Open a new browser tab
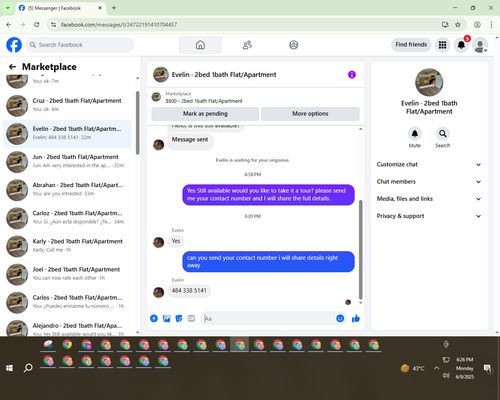 click(x=114, y=8)
